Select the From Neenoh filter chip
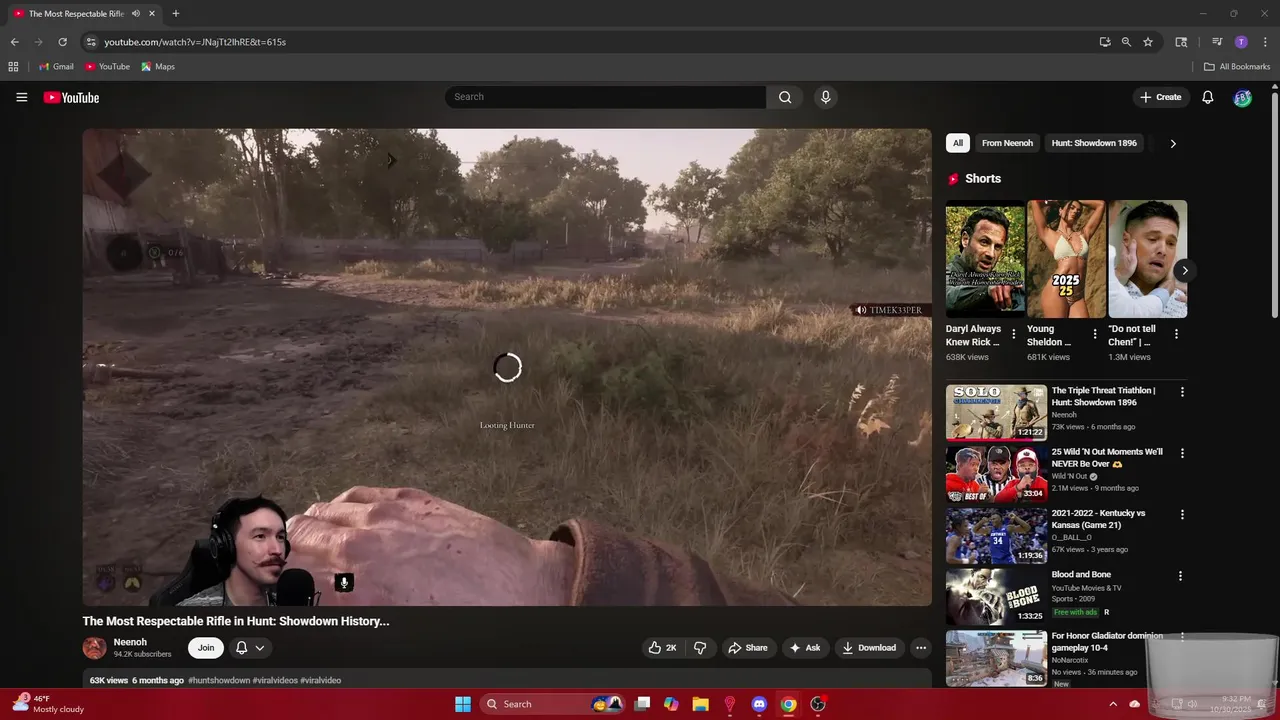Screen dimensions: 1280x720 pyautogui.click(x=1007, y=143)
